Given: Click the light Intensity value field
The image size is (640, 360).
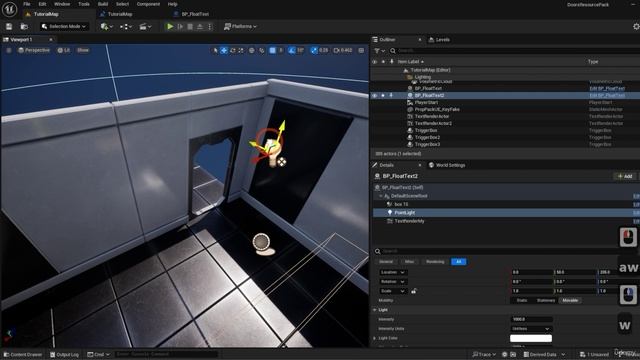Looking at the screenshot, I should tap(532, 319).
